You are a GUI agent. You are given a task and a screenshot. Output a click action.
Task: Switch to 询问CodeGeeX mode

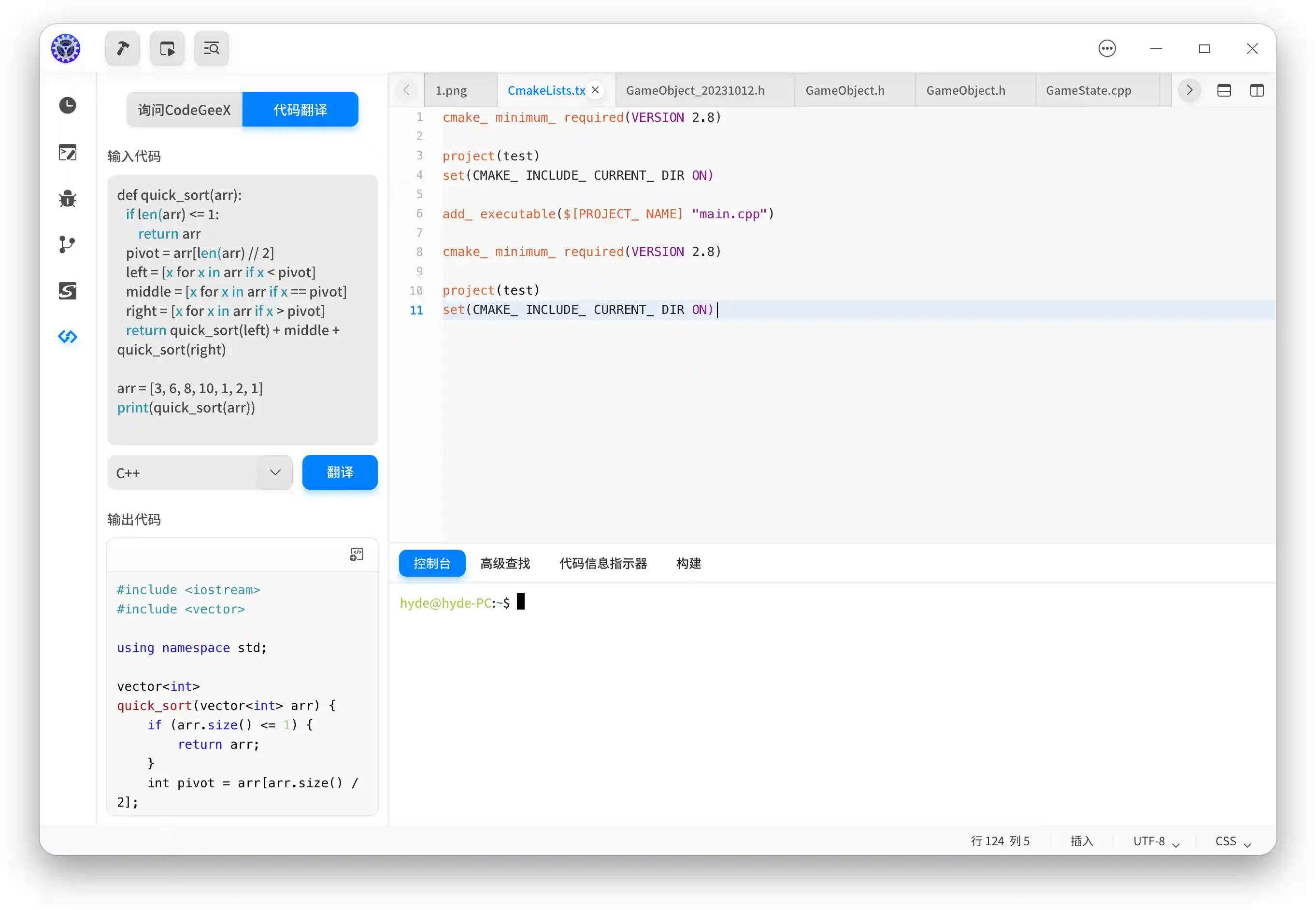[x=184, y=110]
